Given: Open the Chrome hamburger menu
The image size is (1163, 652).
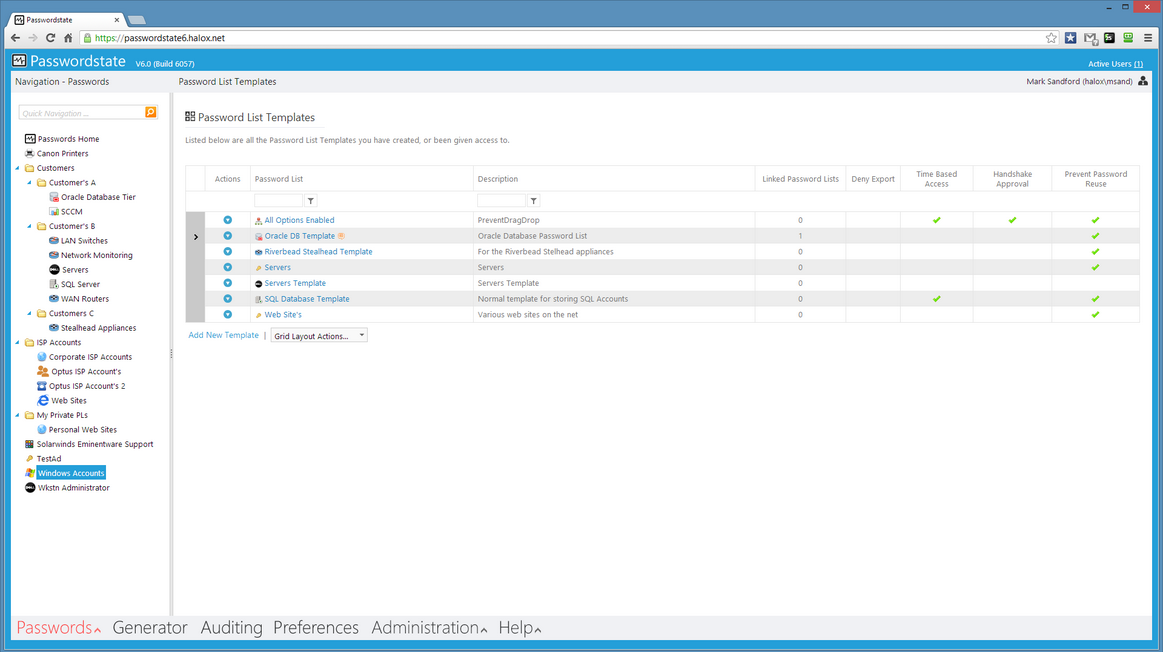Looking at the screenshot, I should 1147,38.
